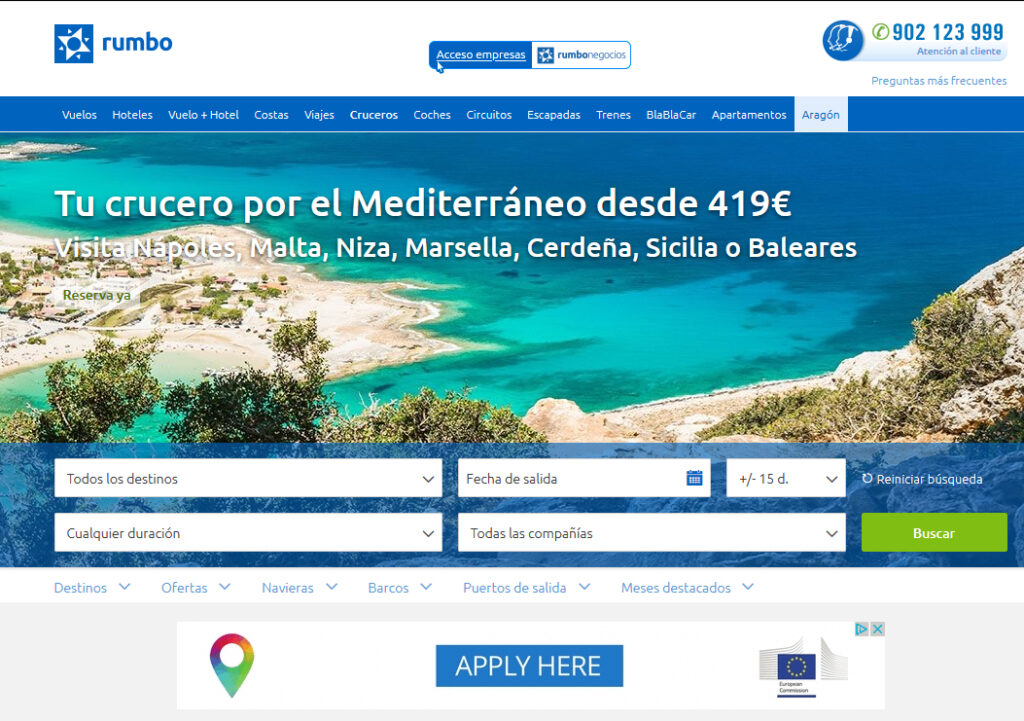Select the Cruceros navigation tab

(x=374, y=114)
